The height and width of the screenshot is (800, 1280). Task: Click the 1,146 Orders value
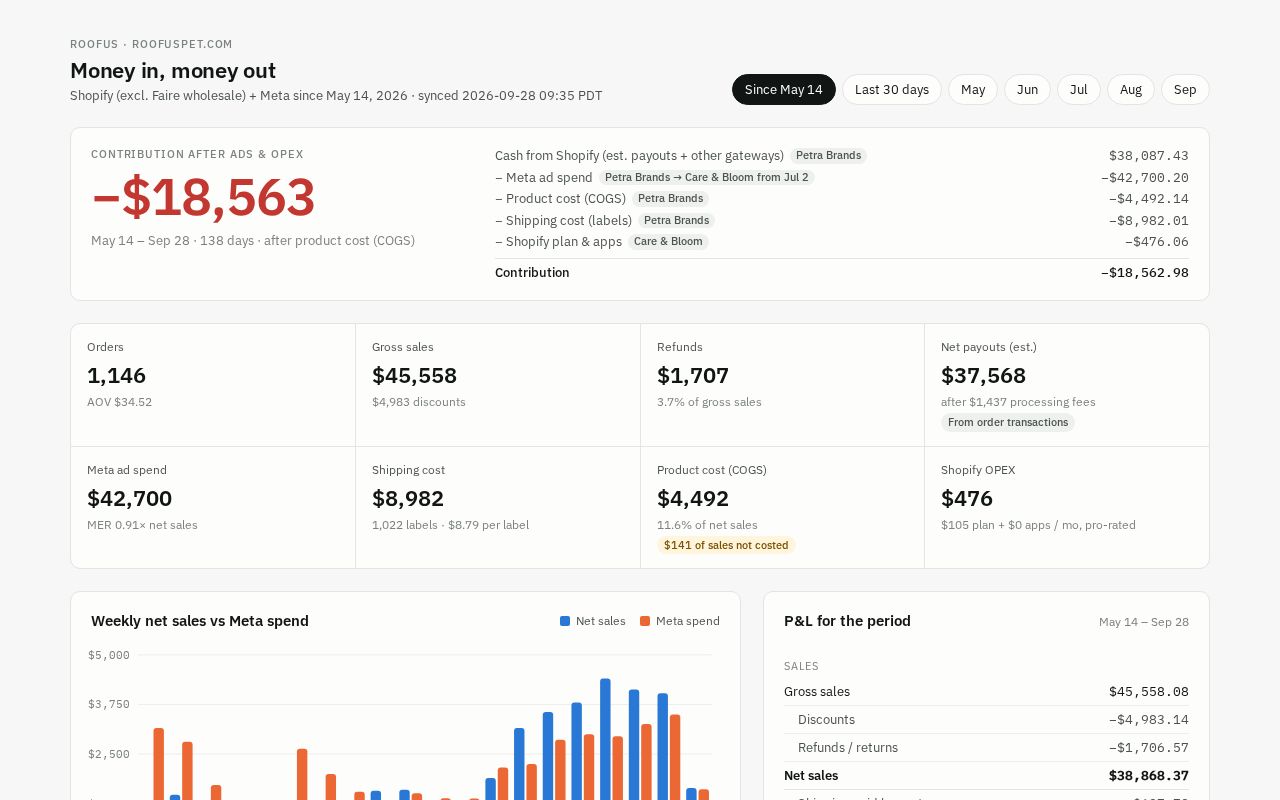pos(117,376)
